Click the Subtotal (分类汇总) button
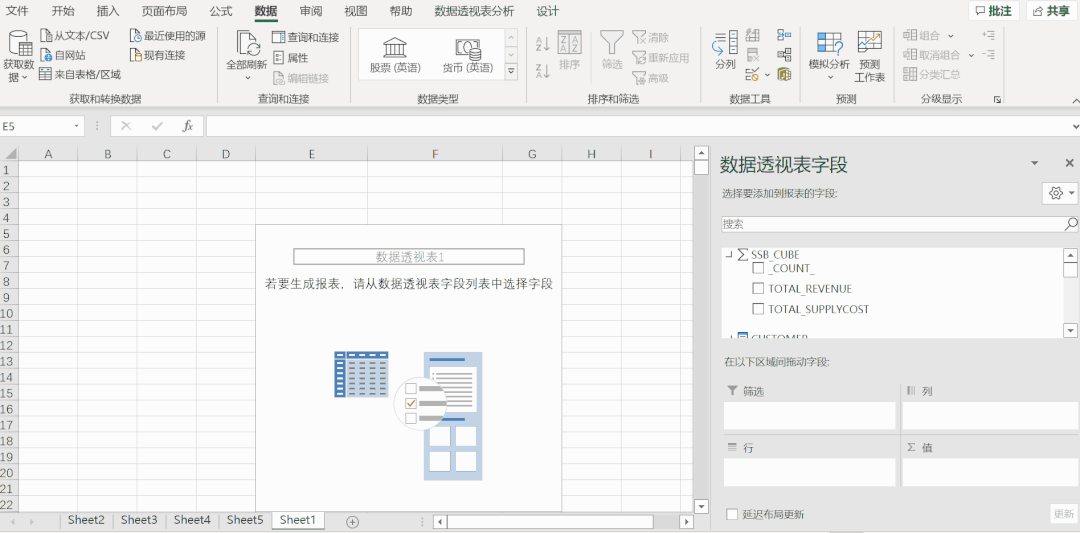1080x533 pixels. [932, 74]
